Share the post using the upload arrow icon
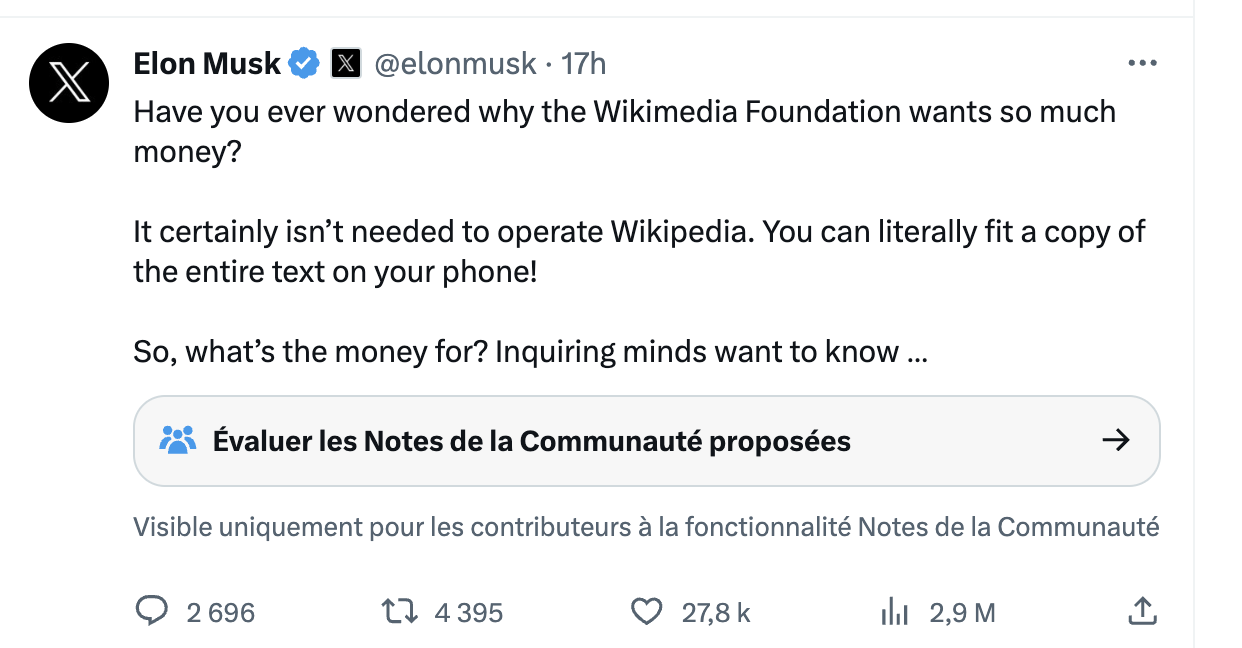This screenshot has height=648, width=1242. coord(1142,610)
